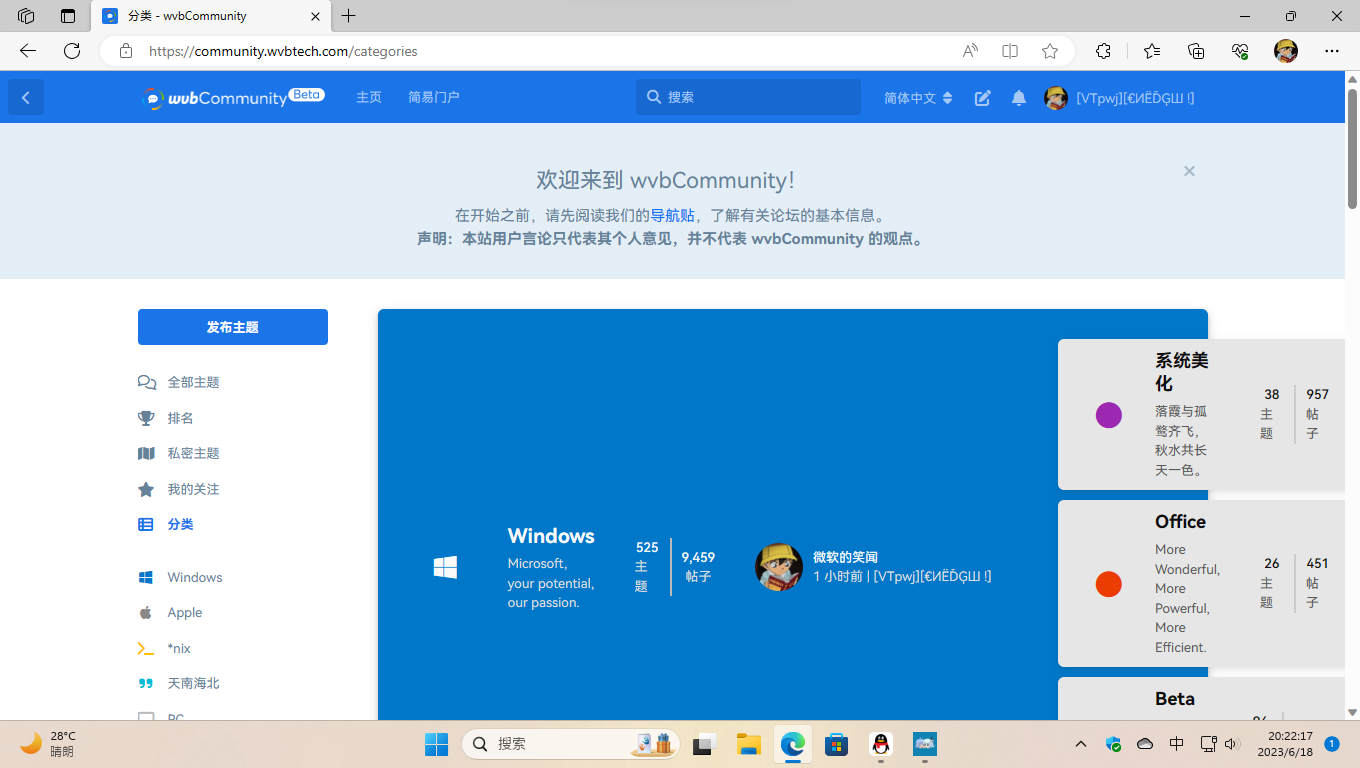Viewport: 1360px width, 768px height.
Task: Close the 分类 - wvbCommunity tab
Action: coord(315,16)
